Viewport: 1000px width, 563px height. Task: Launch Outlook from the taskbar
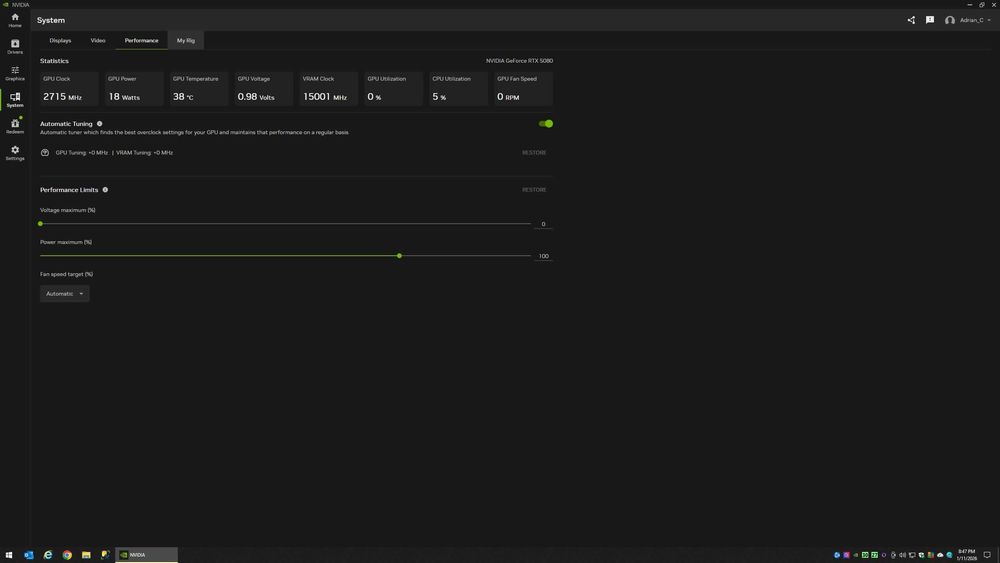click(x=29, y=555)
